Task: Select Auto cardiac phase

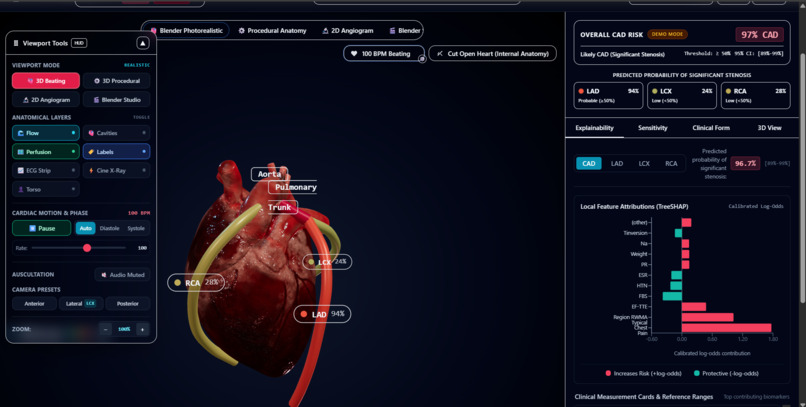Action: point(85,228)
